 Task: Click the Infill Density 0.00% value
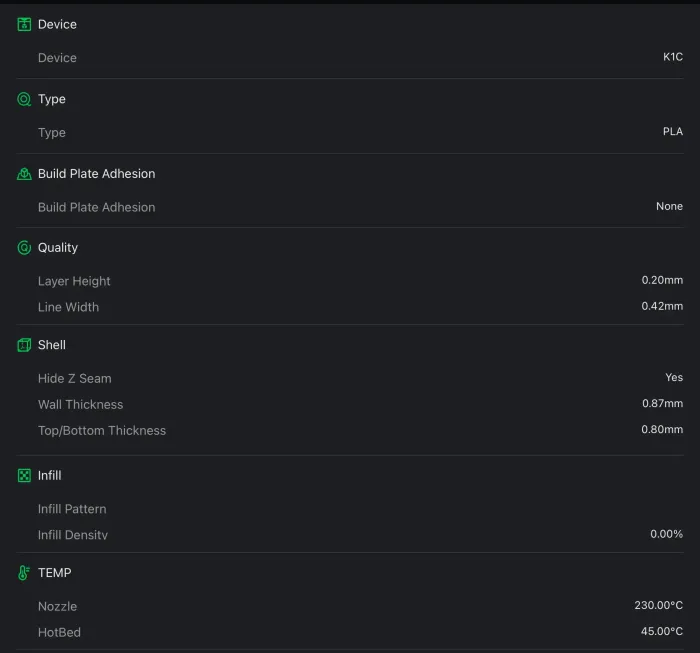click(666, 534)
